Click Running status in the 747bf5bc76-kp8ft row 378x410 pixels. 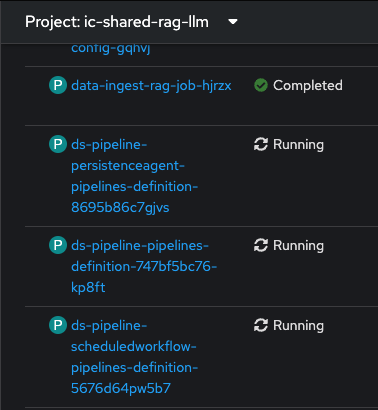click(298, 246)
